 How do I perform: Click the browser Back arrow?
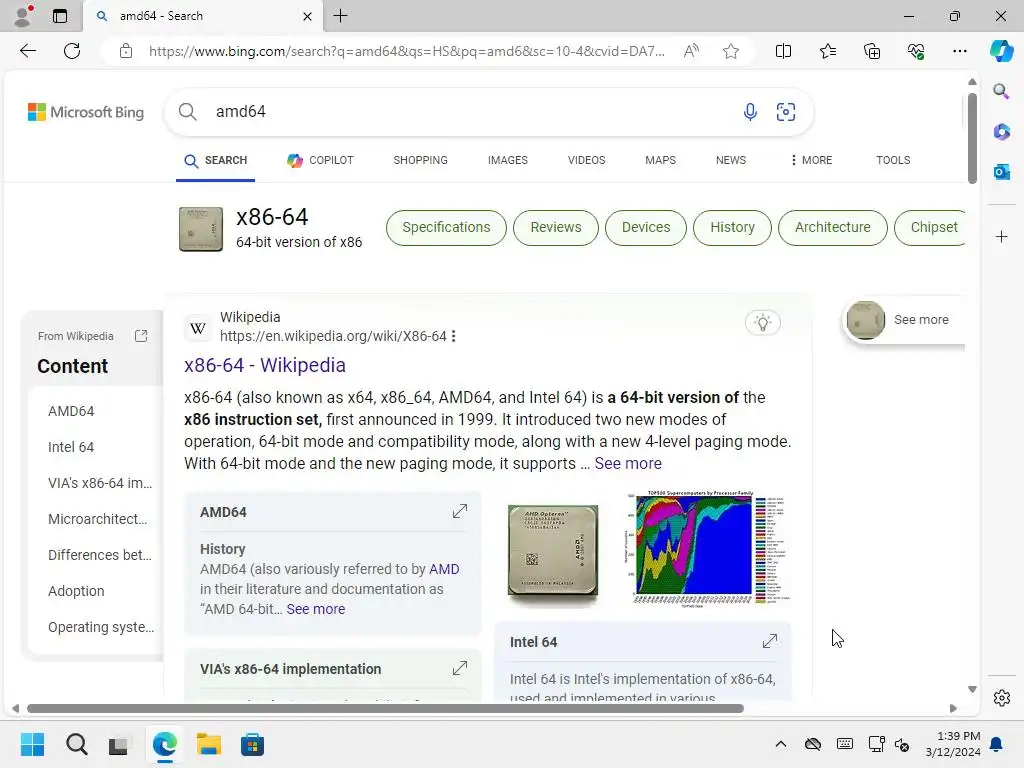pos(27,51)
